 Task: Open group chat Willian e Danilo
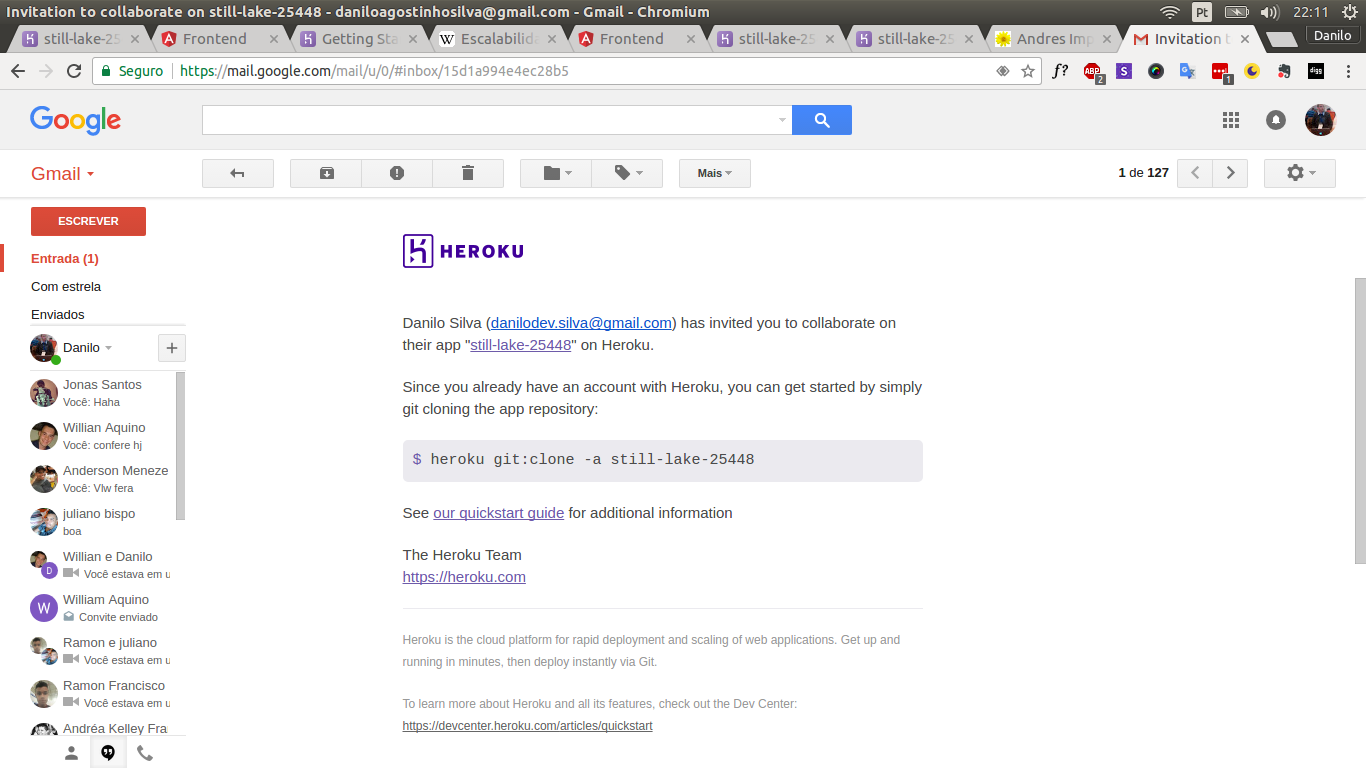click(102, 565)
